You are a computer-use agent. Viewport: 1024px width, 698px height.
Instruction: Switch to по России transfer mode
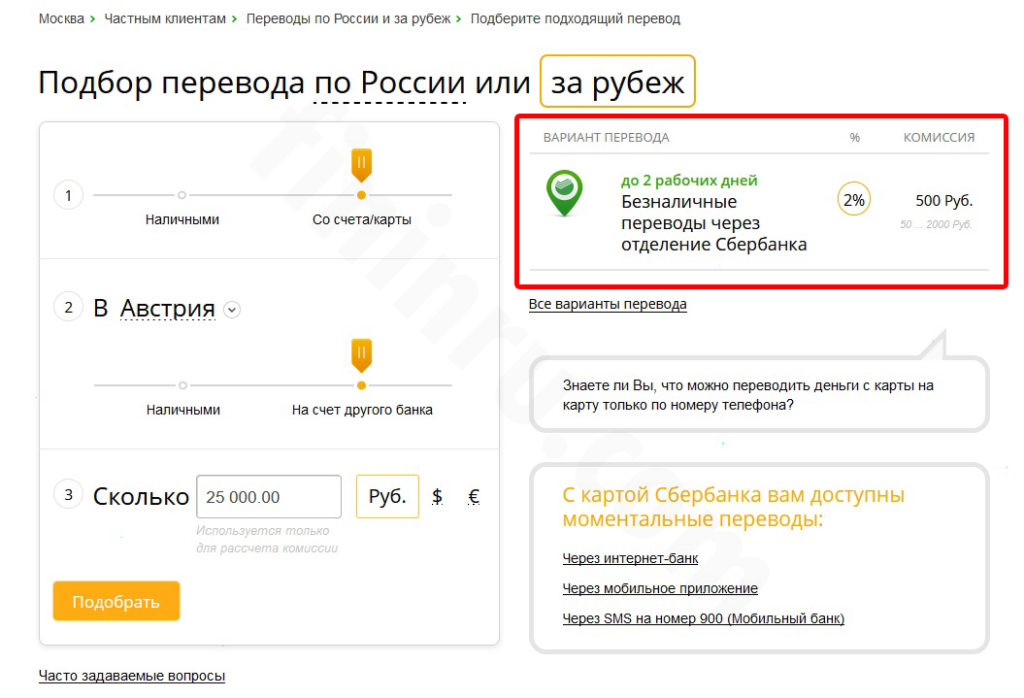pyautogui.click(x=390, y=83)
